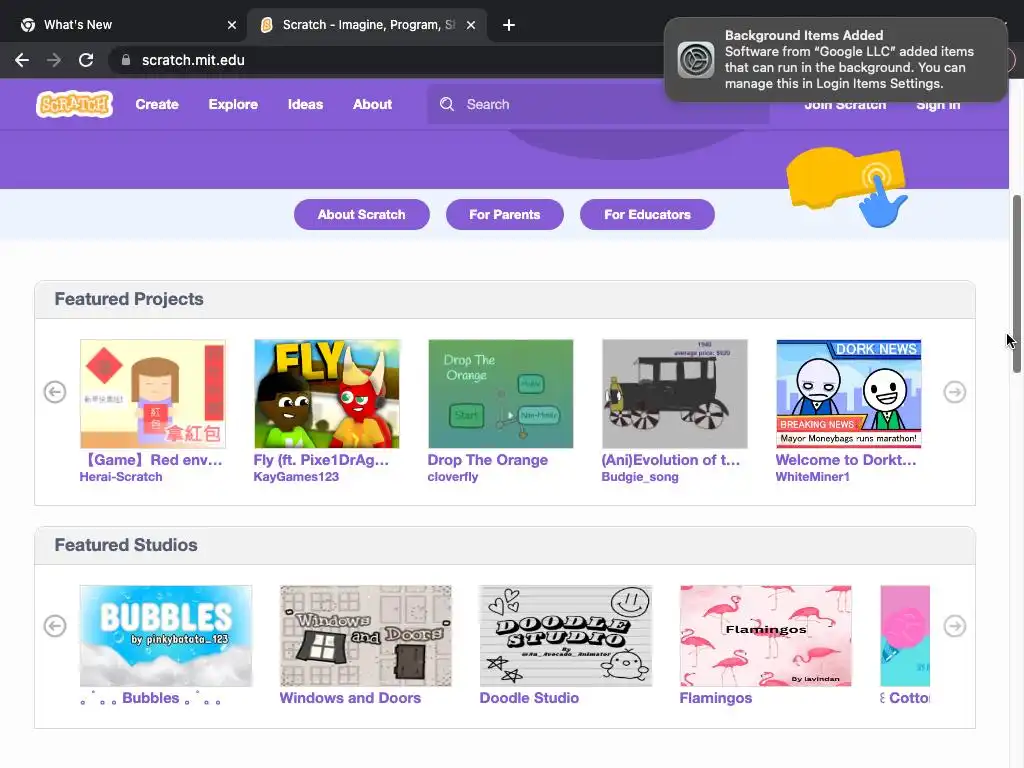Click the (Ani)Evolution of t… title
Viewport: 1024px width, 768px height.
pyautogui.click(x=671, y=460)
